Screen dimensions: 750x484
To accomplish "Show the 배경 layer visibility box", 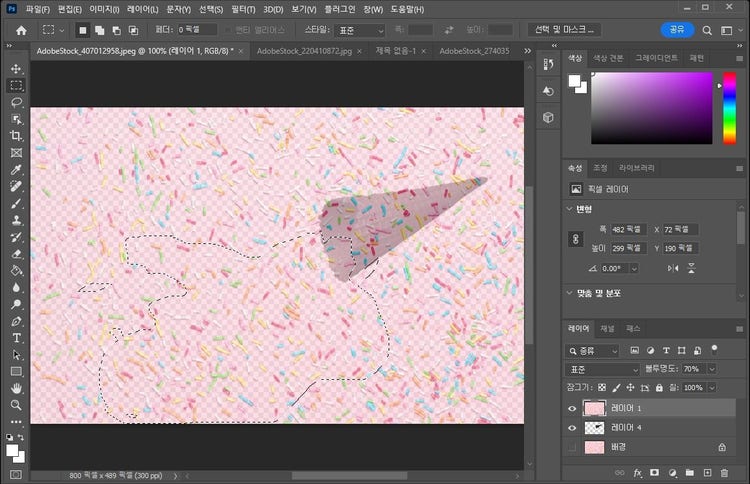I will coord(572,447).
